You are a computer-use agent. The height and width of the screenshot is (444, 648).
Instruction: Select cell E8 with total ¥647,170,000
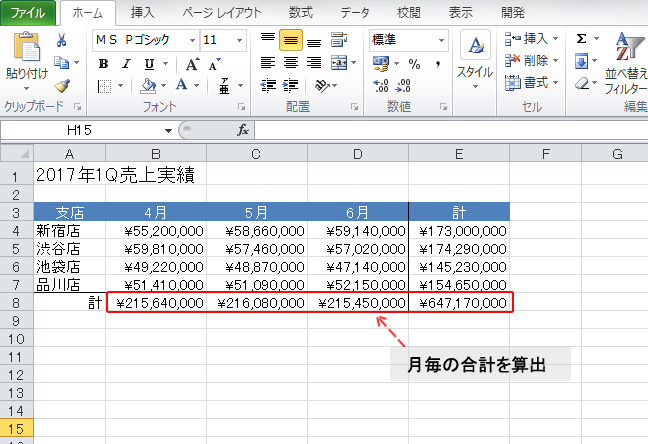point(459,302)
